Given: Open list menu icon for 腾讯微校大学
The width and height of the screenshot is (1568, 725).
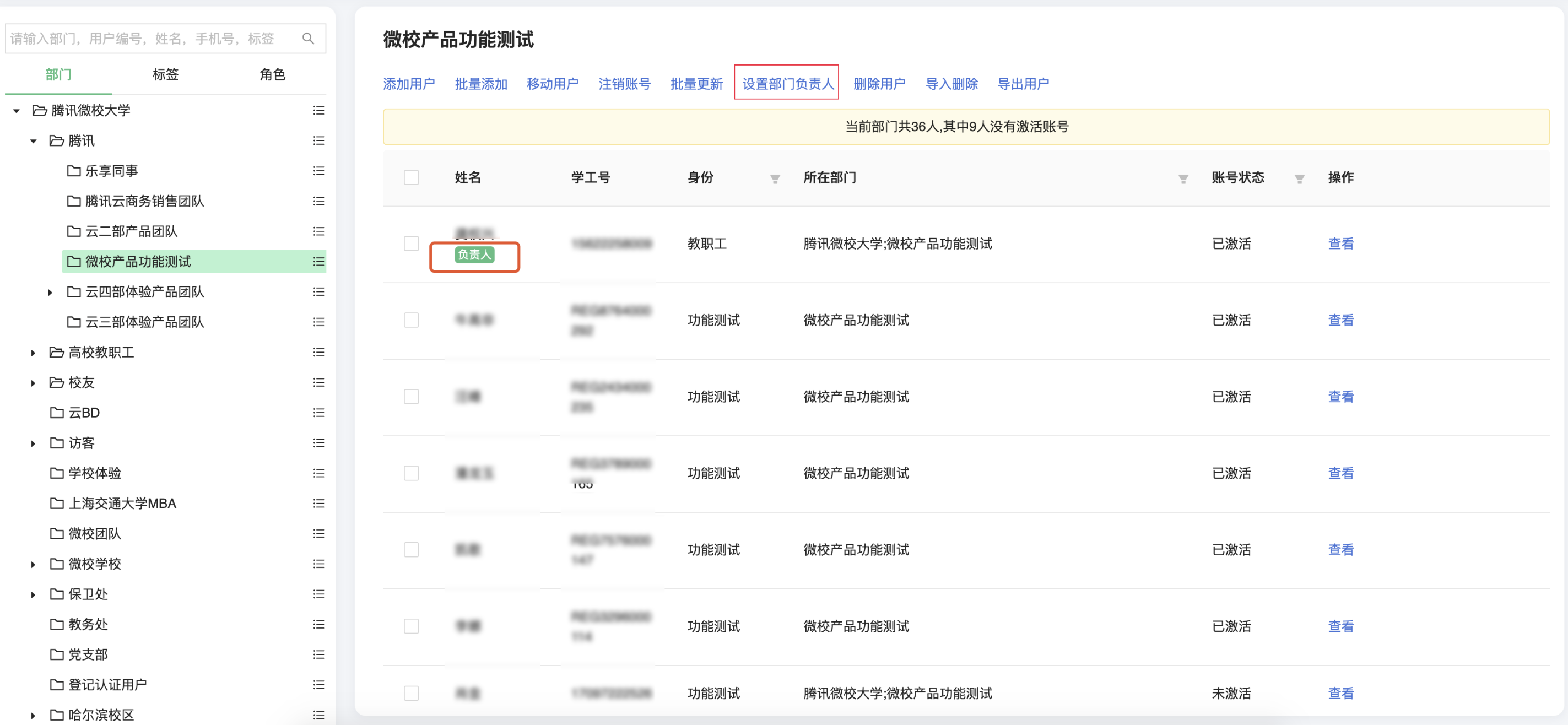Looking at the screenshot, I should [318, 111].
